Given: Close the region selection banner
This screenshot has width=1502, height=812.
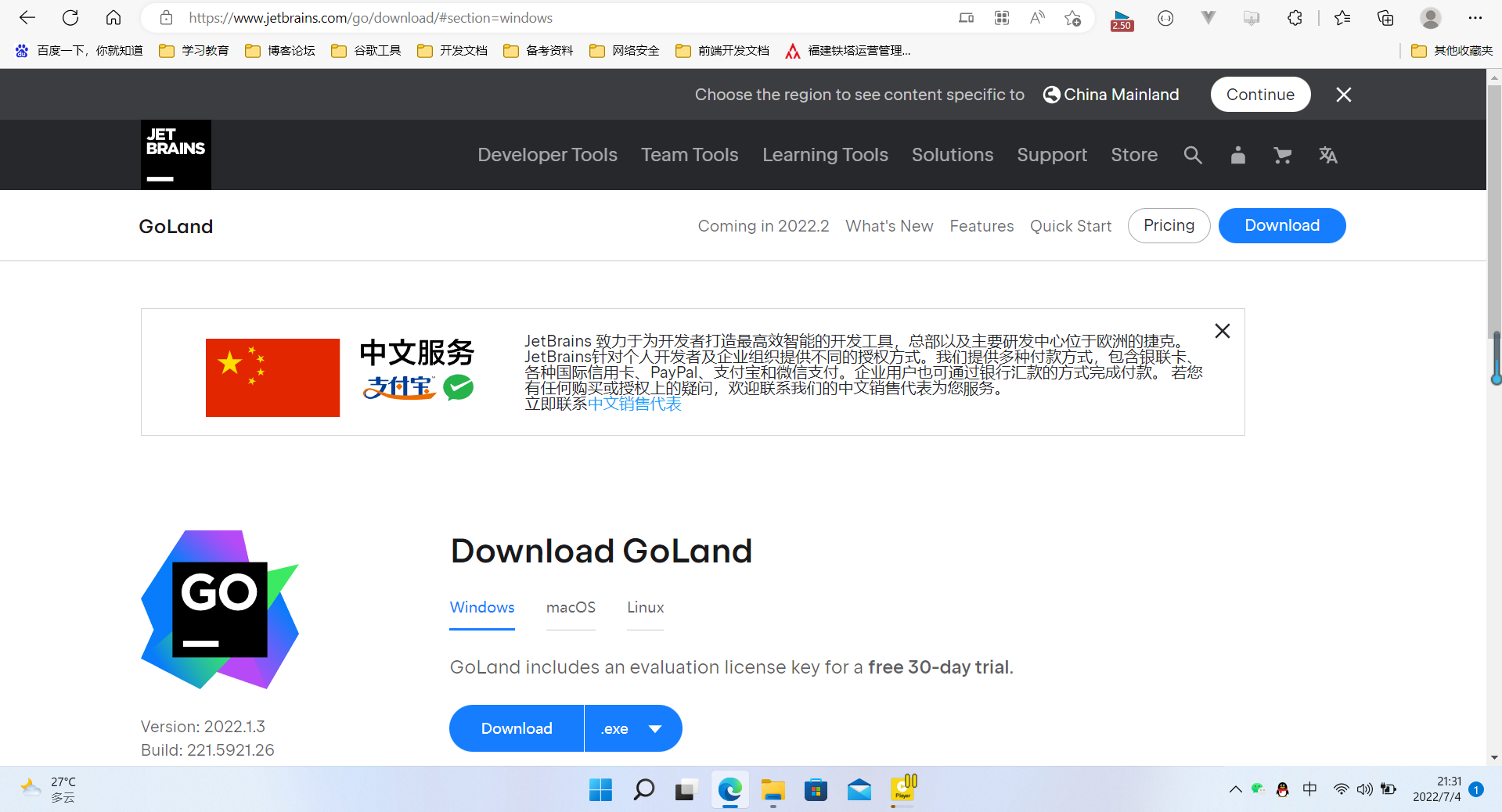Looking at the screenshot, I should (1344, 95).
